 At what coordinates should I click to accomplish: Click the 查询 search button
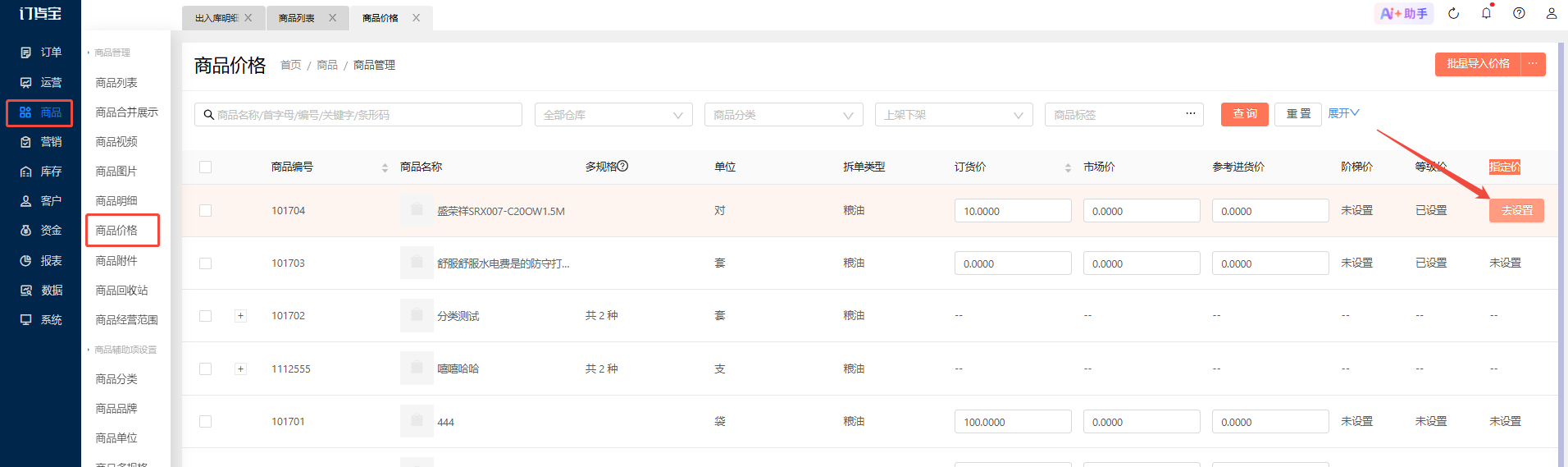click(x=1245, y=114)
